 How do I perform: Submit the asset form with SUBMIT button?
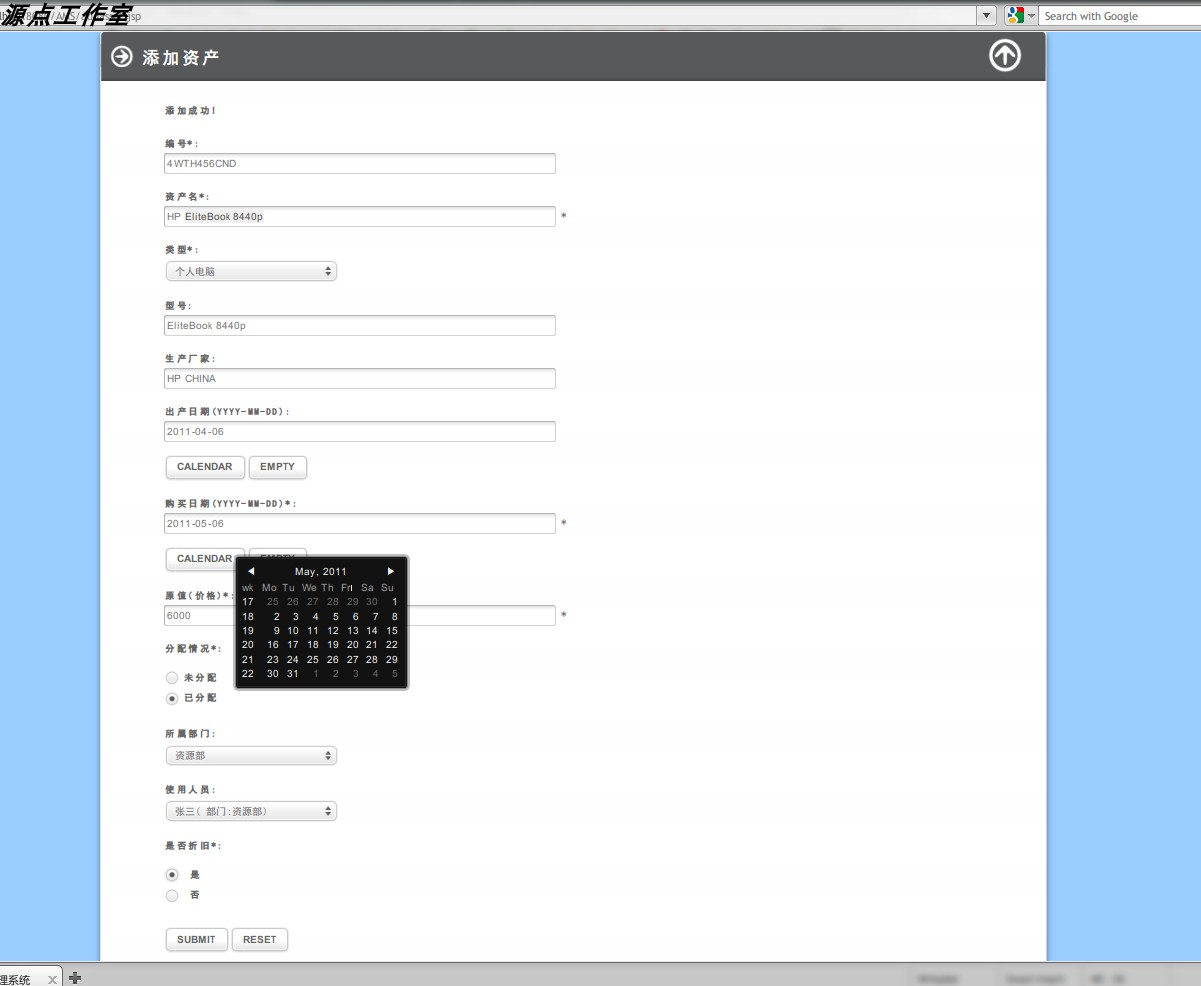tap(196, 939)
